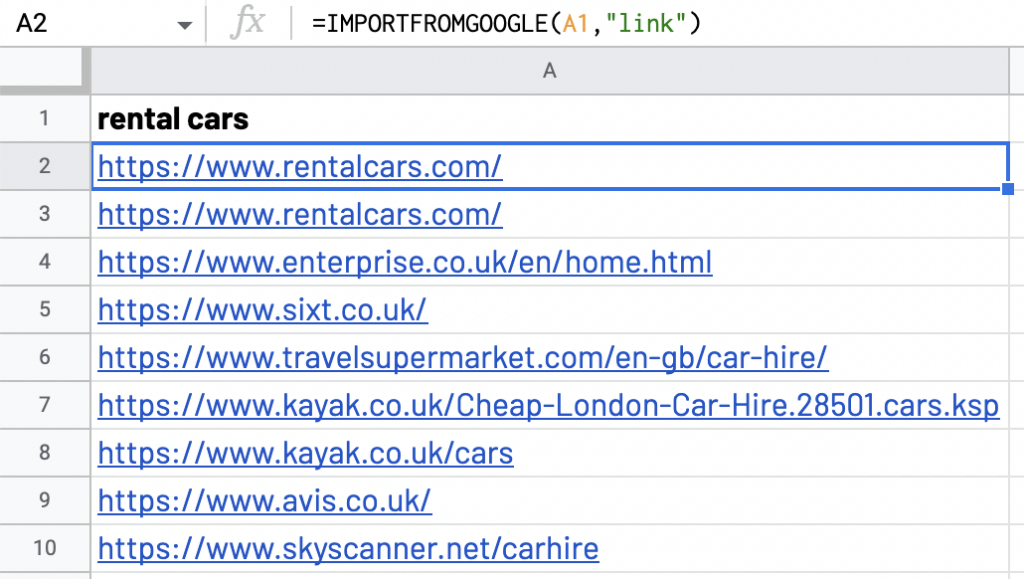Select row 5 header
Viewport: 1024px width, 579px height.
[44, 309]
